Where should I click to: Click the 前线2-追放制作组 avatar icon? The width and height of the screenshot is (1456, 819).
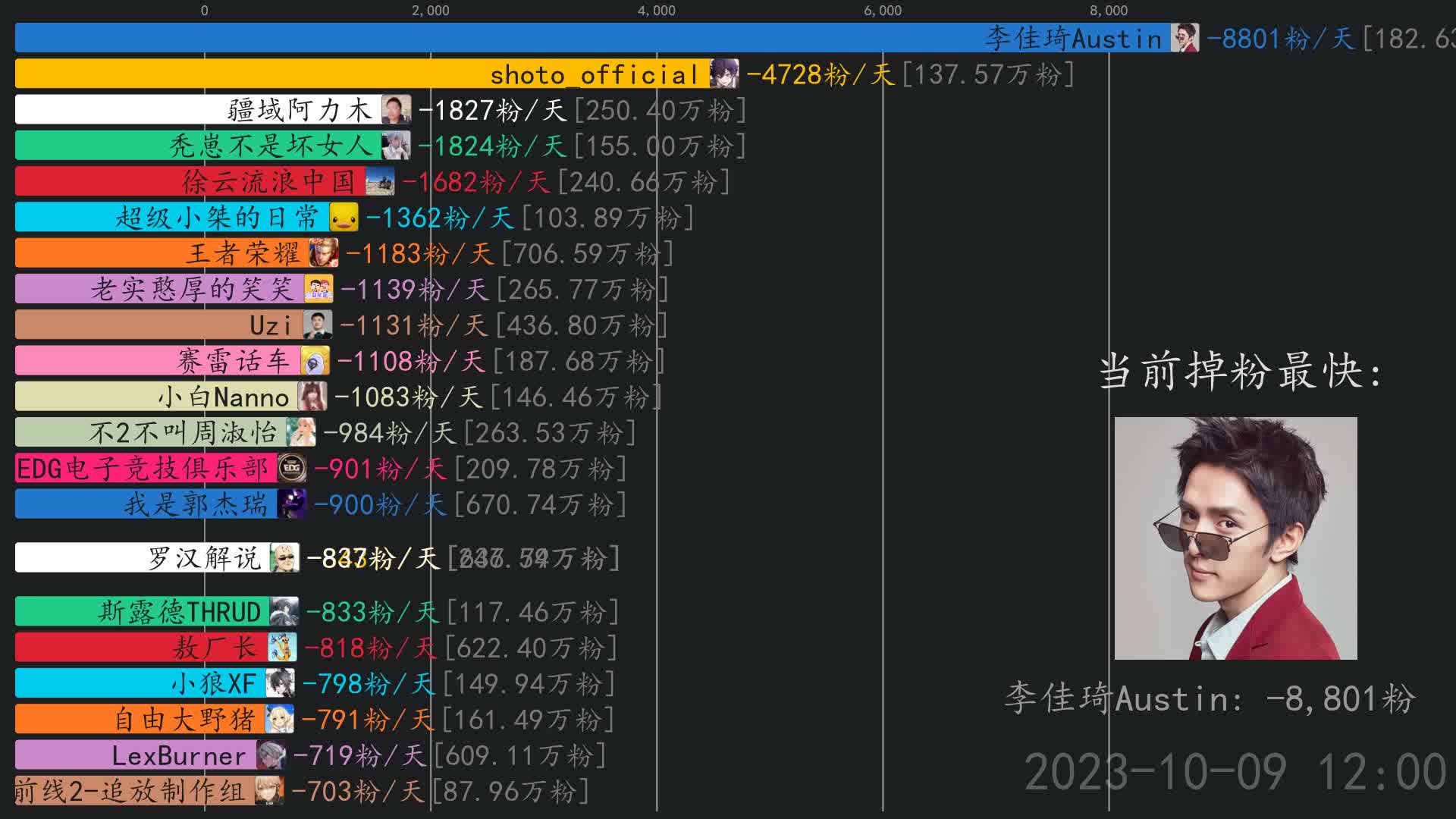269,791
